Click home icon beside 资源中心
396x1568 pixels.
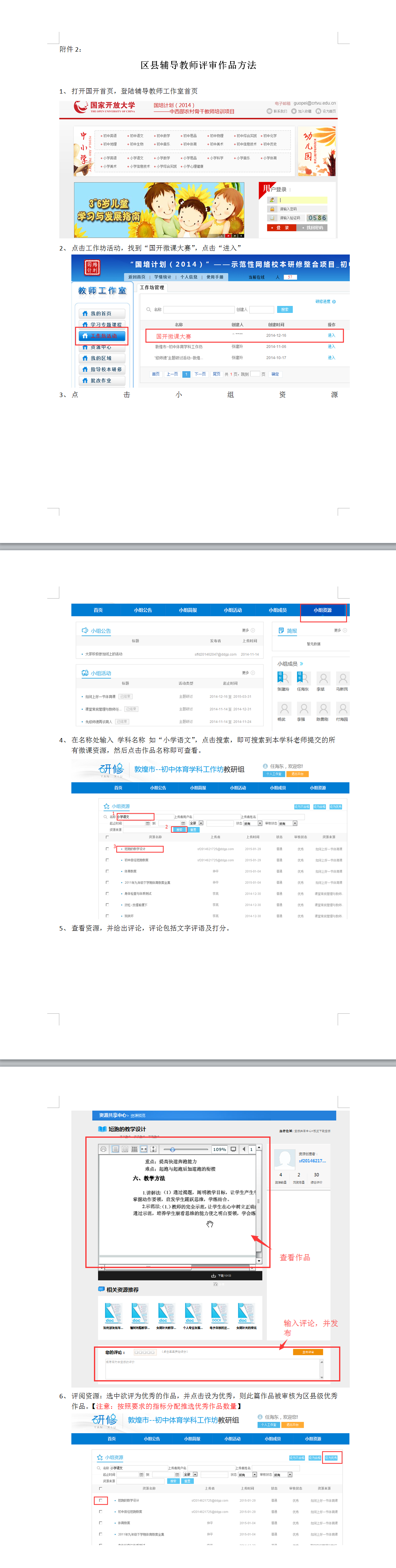point(85,347)
